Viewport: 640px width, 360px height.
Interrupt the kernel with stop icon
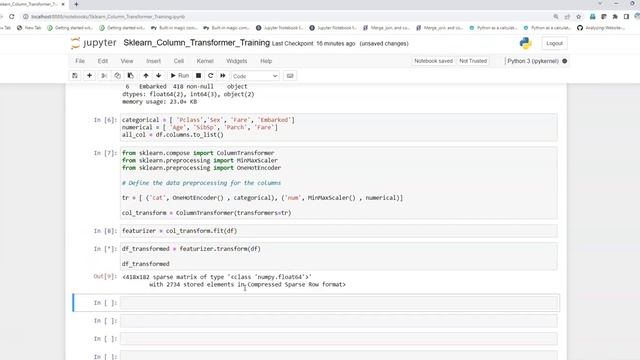(x=198, y=76)
